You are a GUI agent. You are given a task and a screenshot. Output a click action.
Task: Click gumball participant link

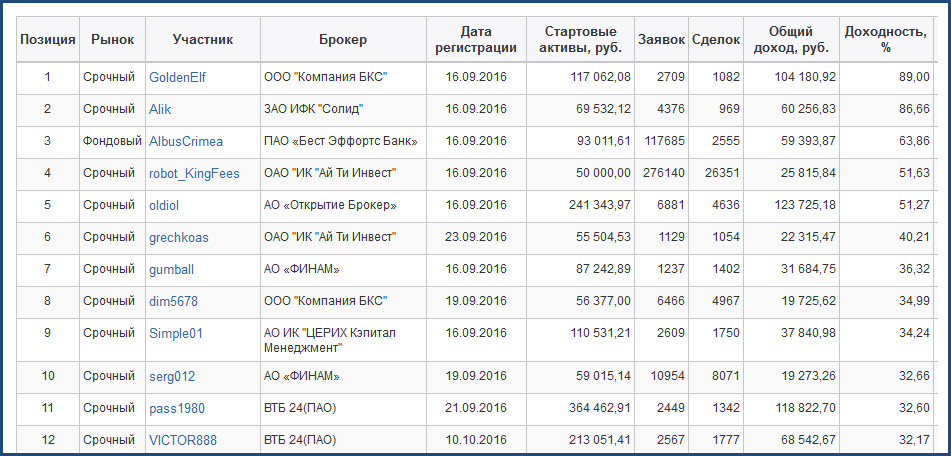tap(171, 270)
